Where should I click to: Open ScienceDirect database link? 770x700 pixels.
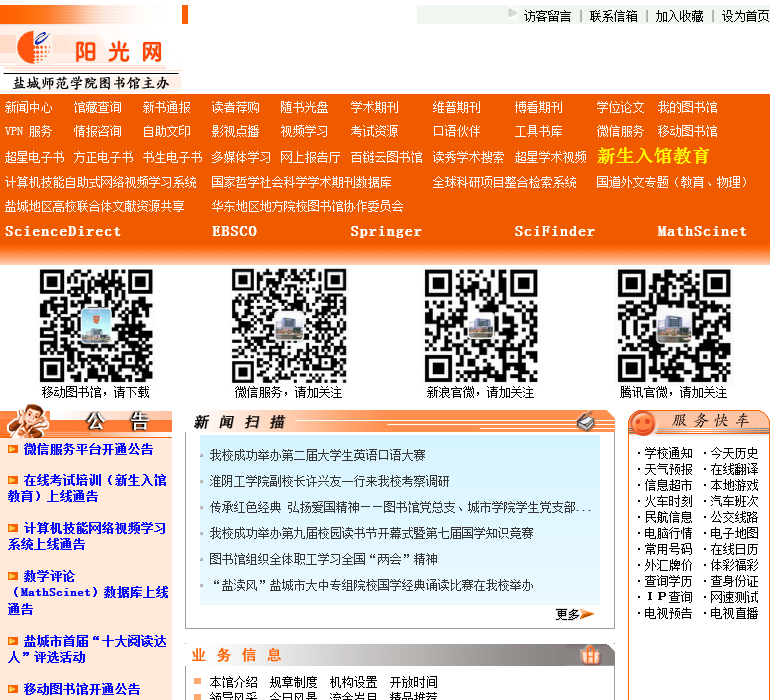click(x=63, y=231)
